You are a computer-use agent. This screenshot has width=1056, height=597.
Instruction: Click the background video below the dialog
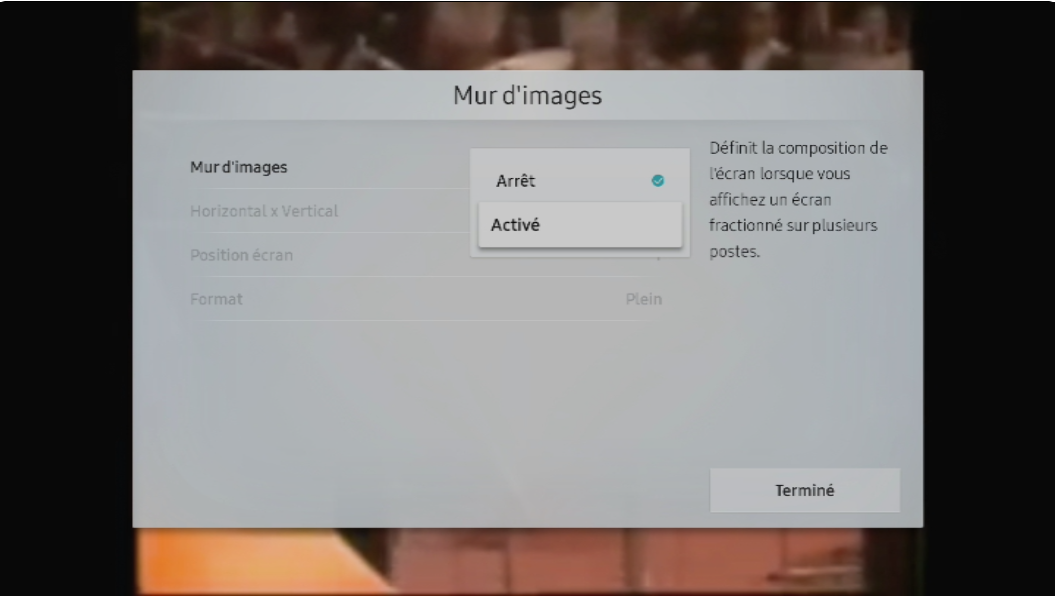click(x=527, y=560)
